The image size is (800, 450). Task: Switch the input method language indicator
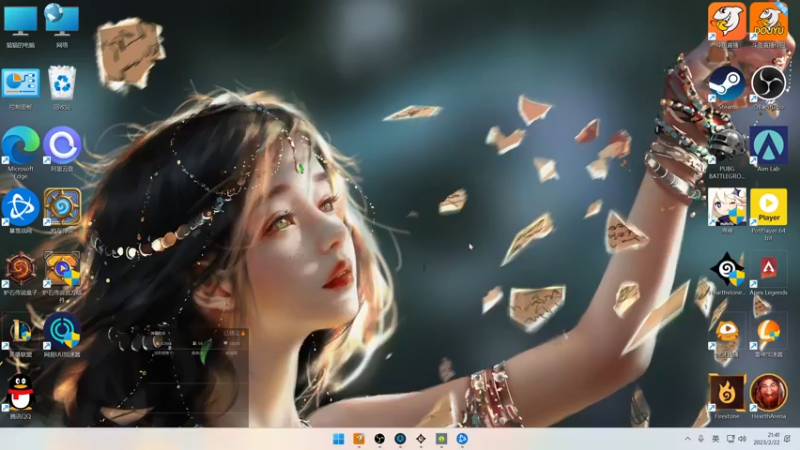click(715, 439)
